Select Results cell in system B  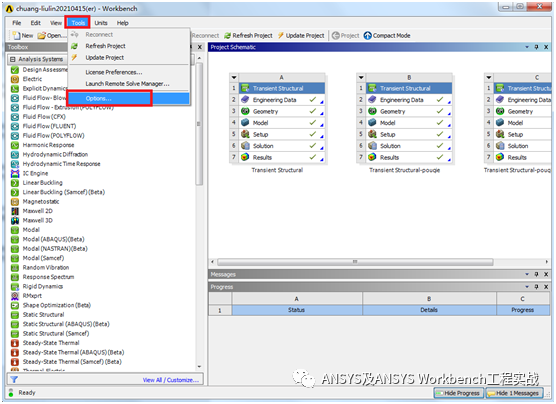409,157
